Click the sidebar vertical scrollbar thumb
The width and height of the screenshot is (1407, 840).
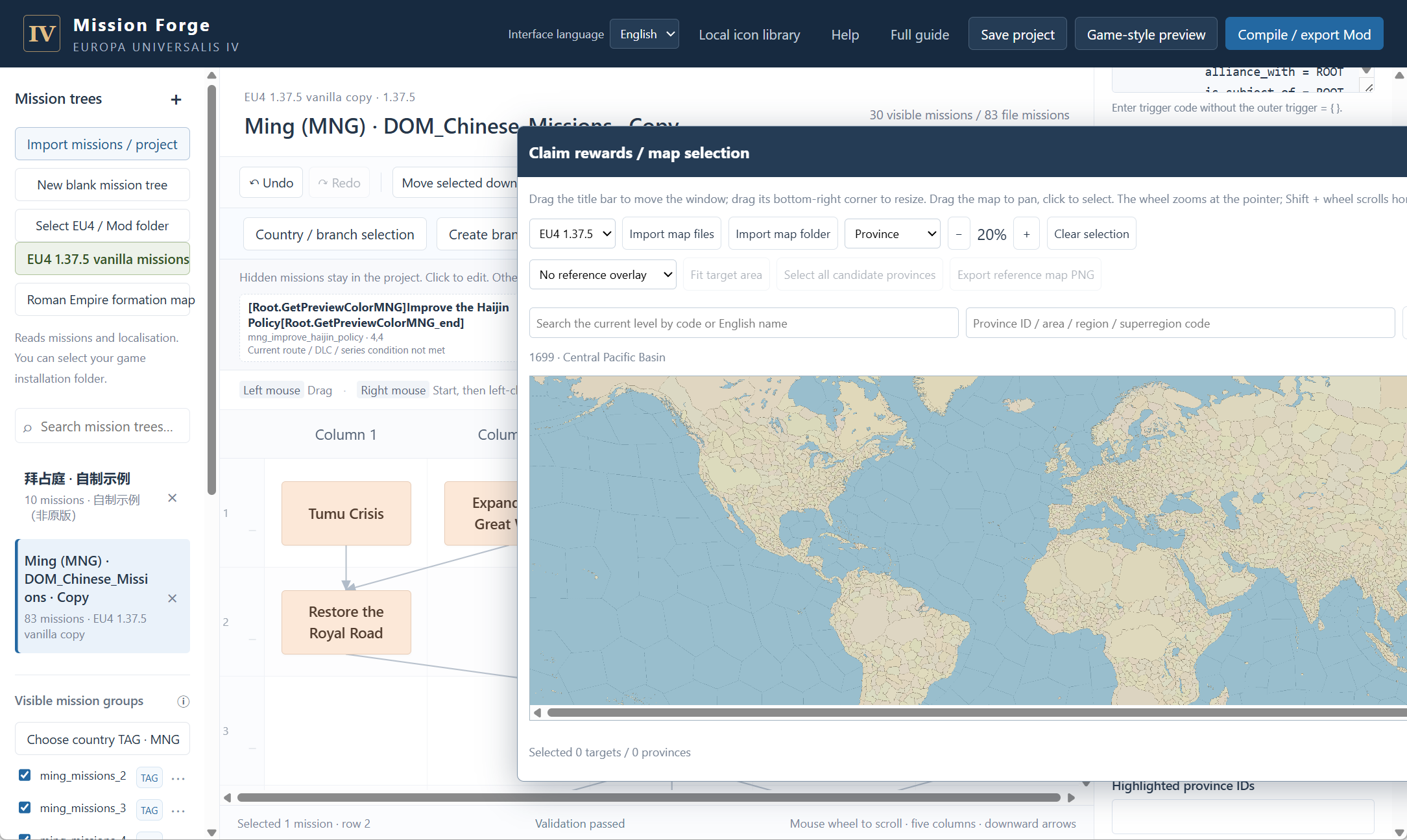[x=211, y=289]
